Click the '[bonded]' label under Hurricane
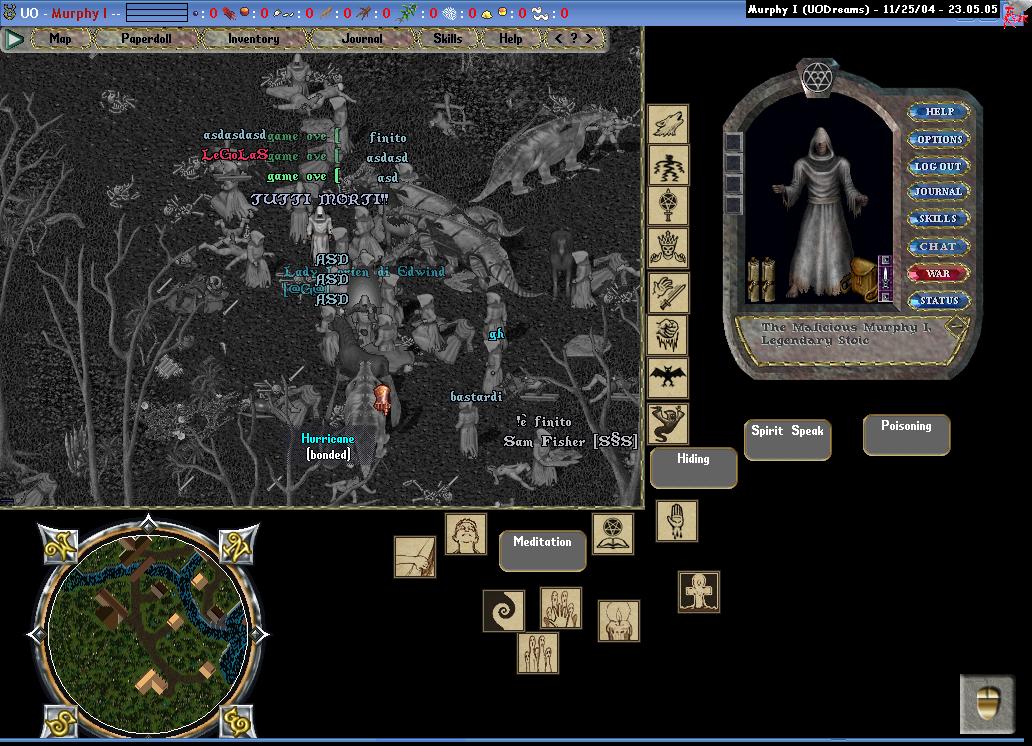 pyautogui.click(x=328, y=454)
